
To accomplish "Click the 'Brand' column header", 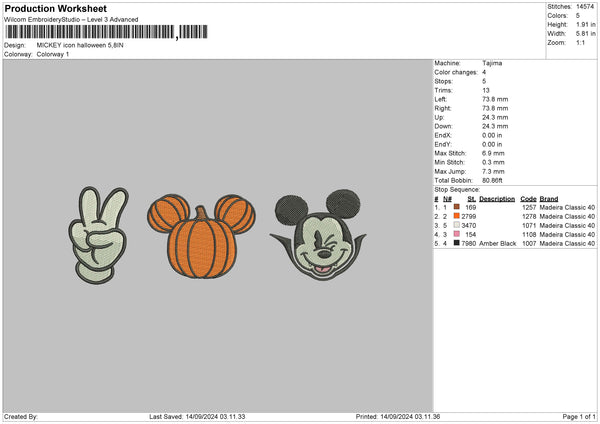I will click(x=549, y=199).
